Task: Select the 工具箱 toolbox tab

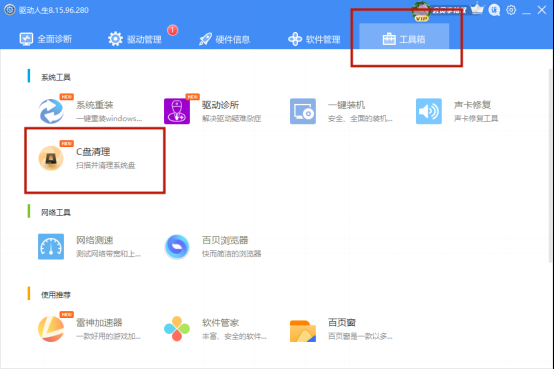Action: coord(404,37)
